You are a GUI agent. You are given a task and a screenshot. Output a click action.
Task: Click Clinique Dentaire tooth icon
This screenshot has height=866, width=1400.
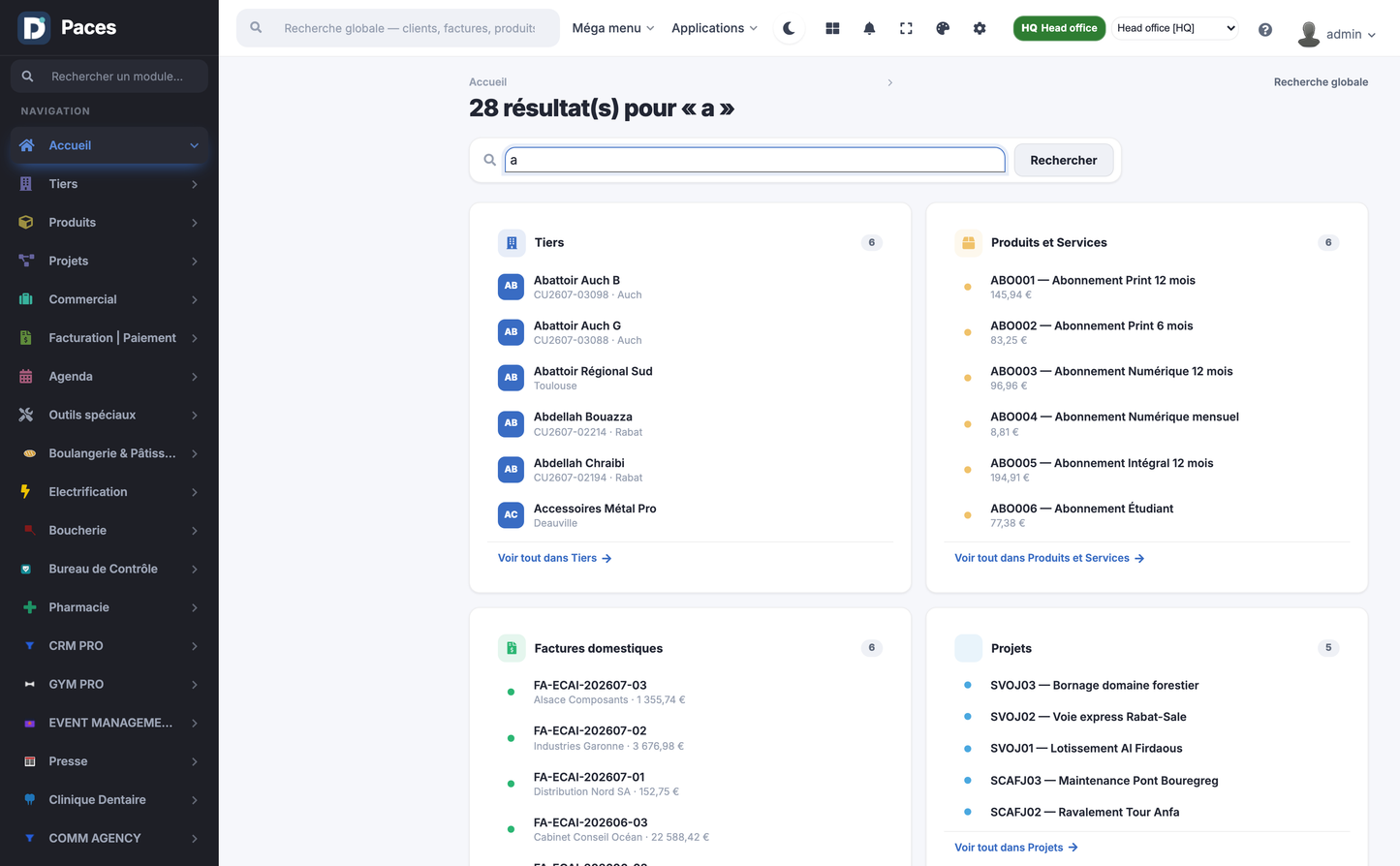coord(29,799)
